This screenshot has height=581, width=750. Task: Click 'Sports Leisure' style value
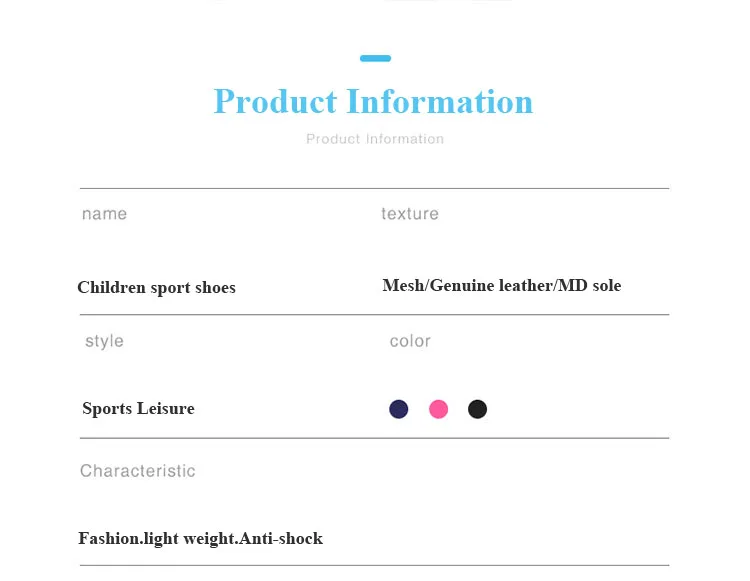138,408
